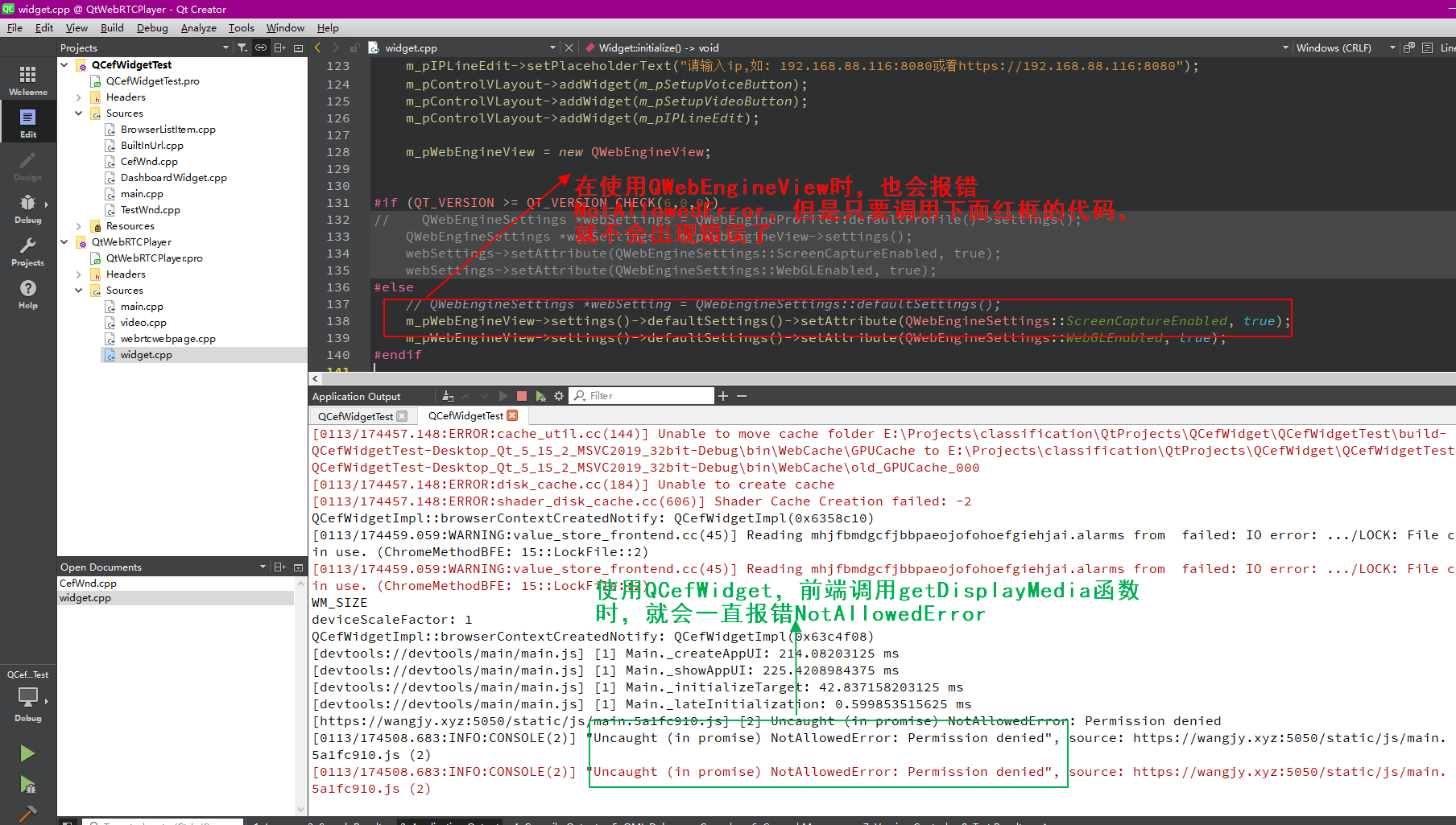Collapse the QtWebRTCPlayer project node
Viewport: 1456px width, 825px height.
[x=64, y=241]
